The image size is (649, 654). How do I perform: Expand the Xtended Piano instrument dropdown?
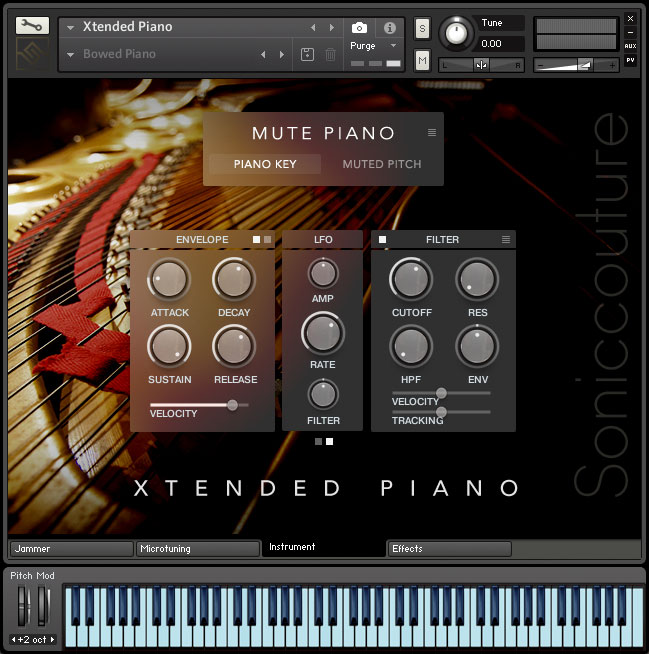(x=70, y=28)
